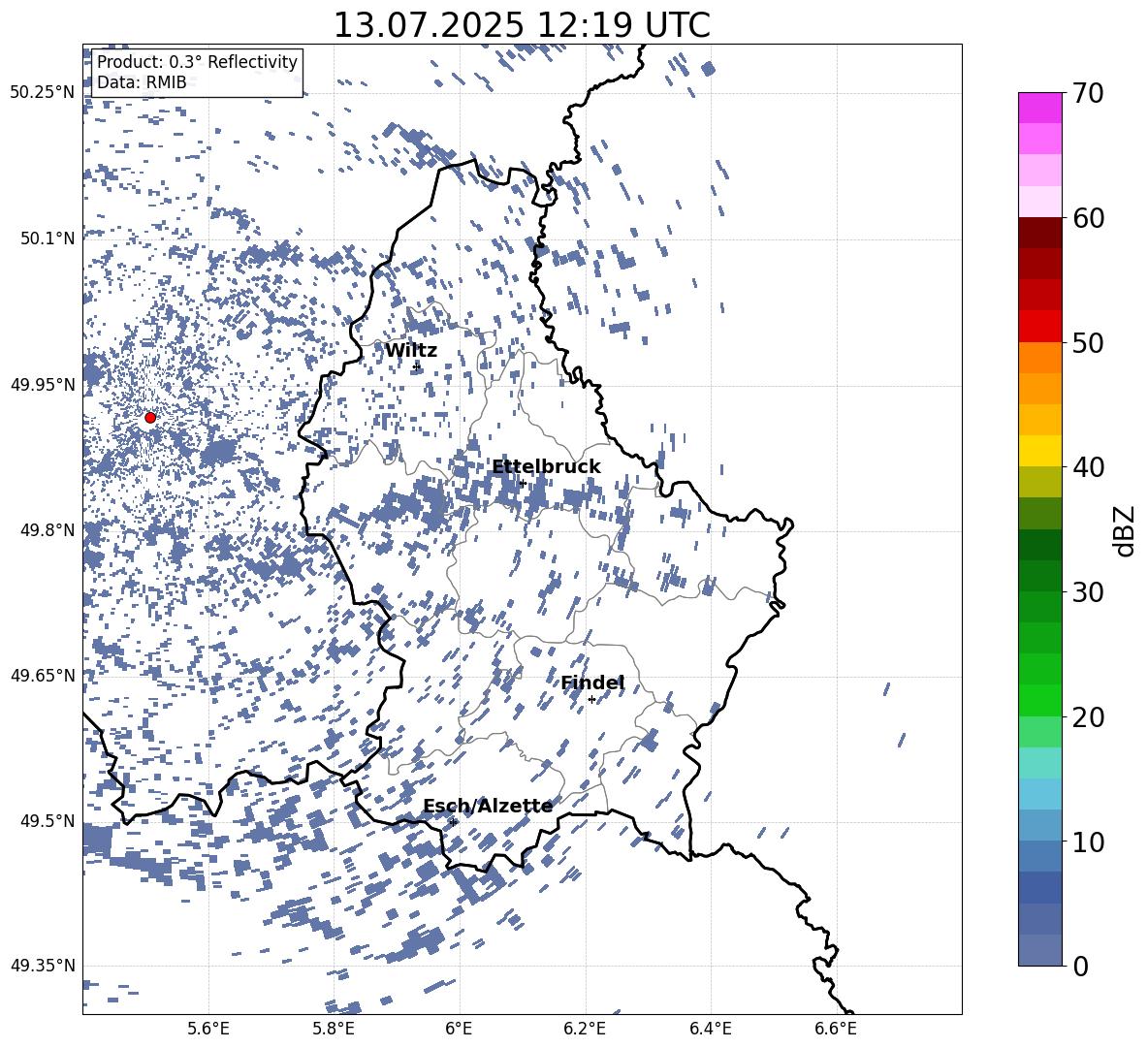Click the 49.8°N latitude label
The width and height of the screenshot is (1148, 1048).
[47, 530]
